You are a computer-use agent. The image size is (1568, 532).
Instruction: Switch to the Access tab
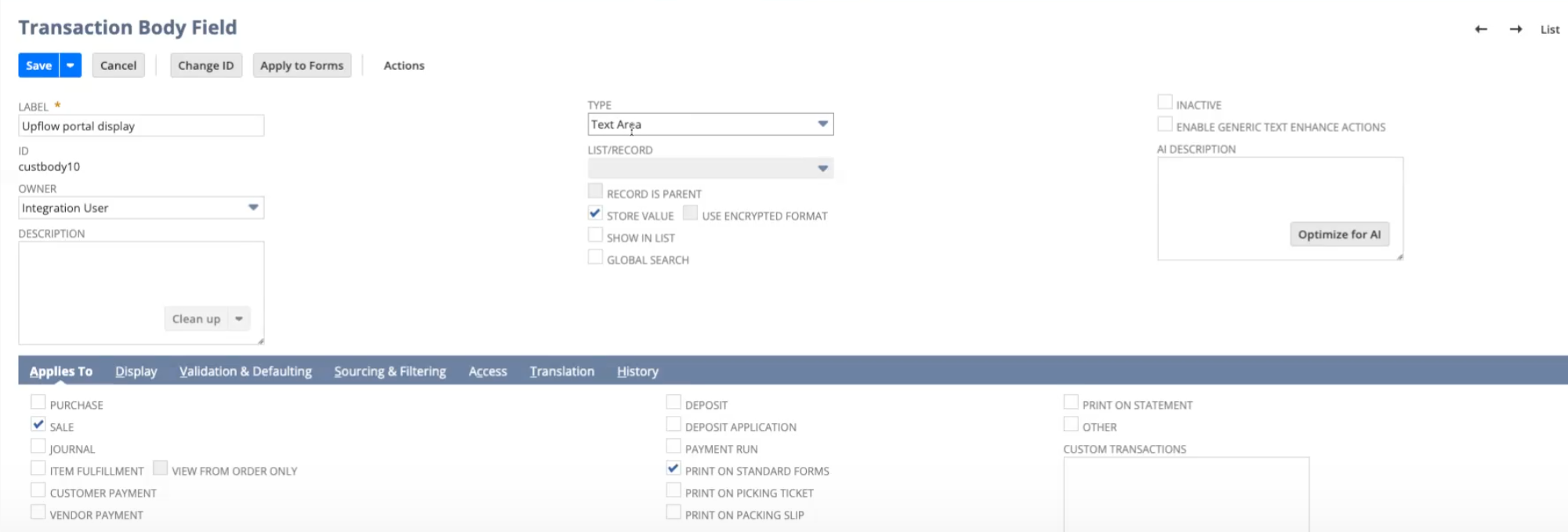[x=488, y=371]
